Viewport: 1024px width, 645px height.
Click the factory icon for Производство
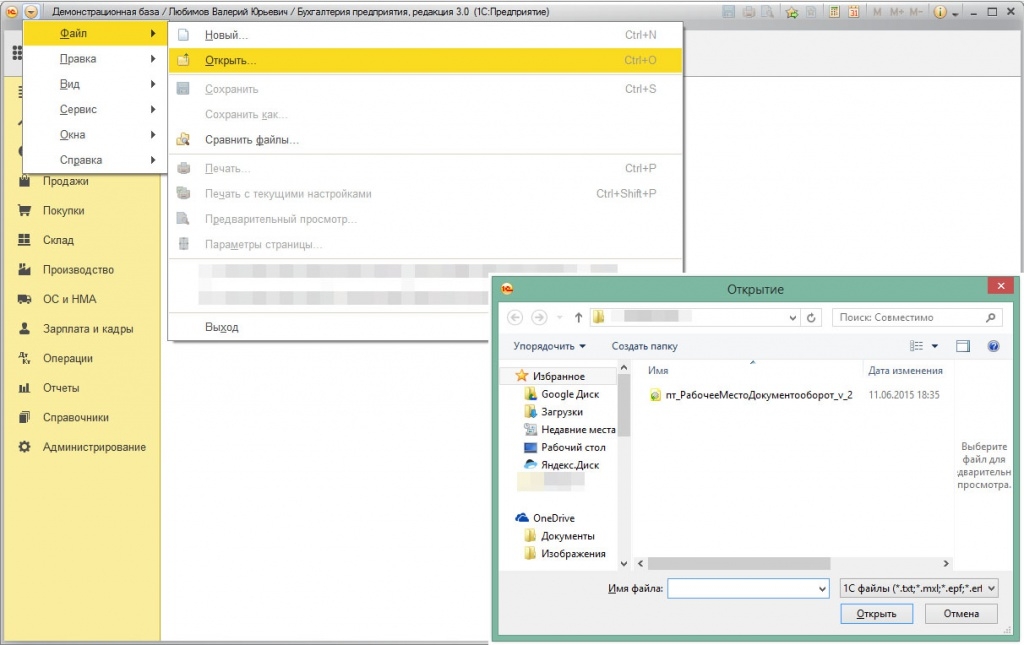pyautogui.click(x=24, y=269)
